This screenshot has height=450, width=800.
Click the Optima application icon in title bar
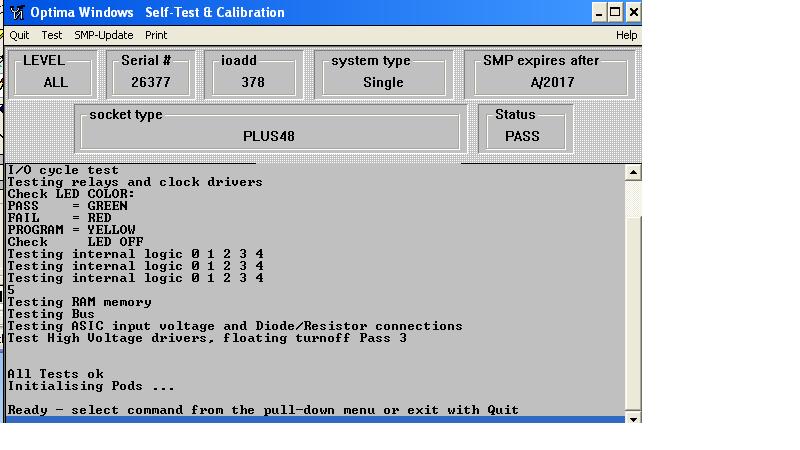pyautogui.click(x=17, y=12)
